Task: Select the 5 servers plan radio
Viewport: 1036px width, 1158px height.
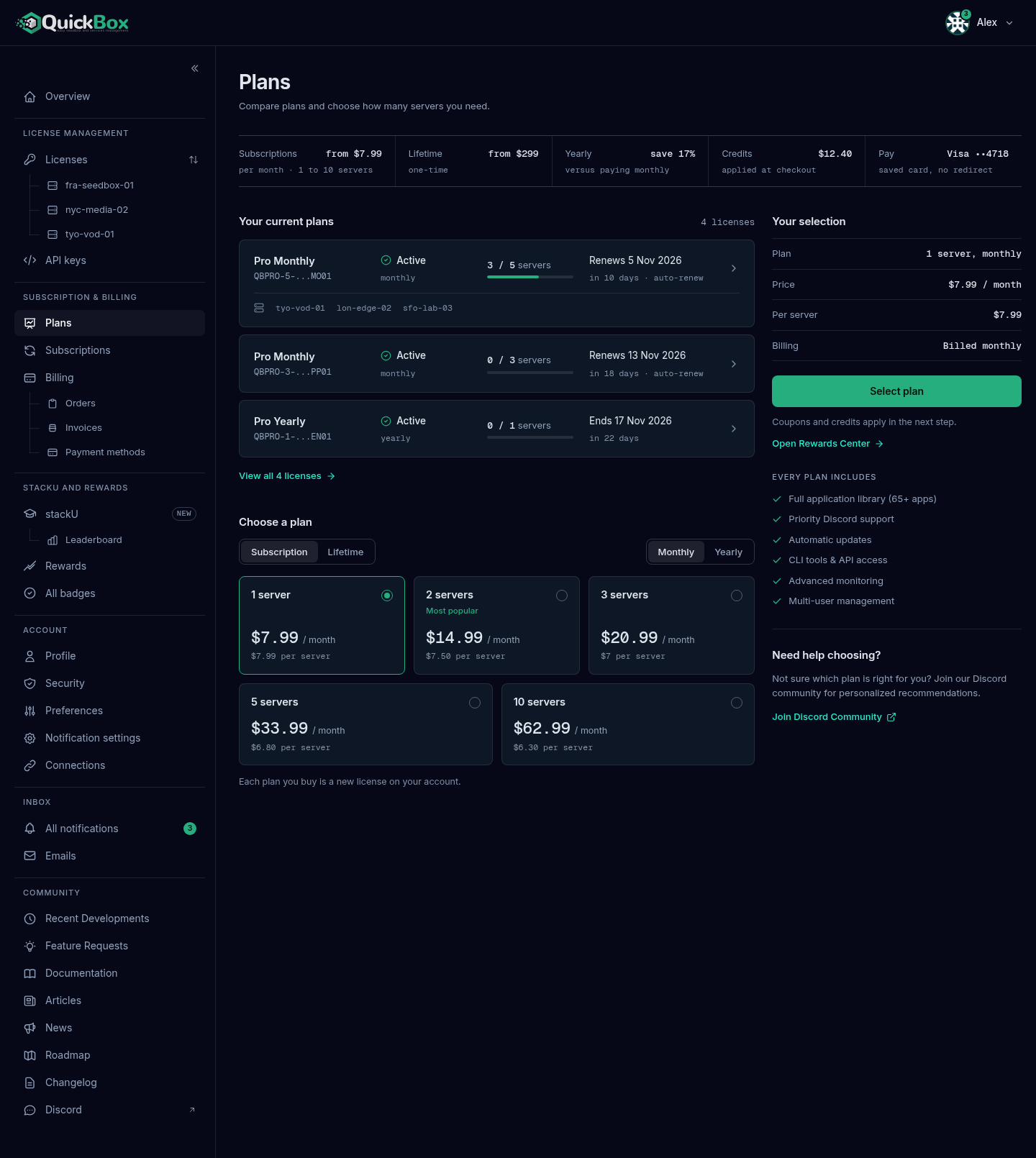Action: (x=475, y=703)
